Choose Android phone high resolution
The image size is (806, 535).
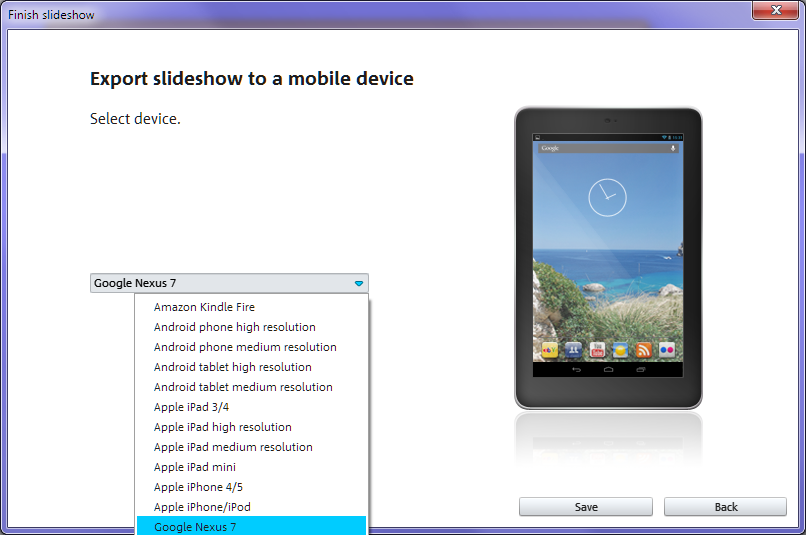[252, 327]
